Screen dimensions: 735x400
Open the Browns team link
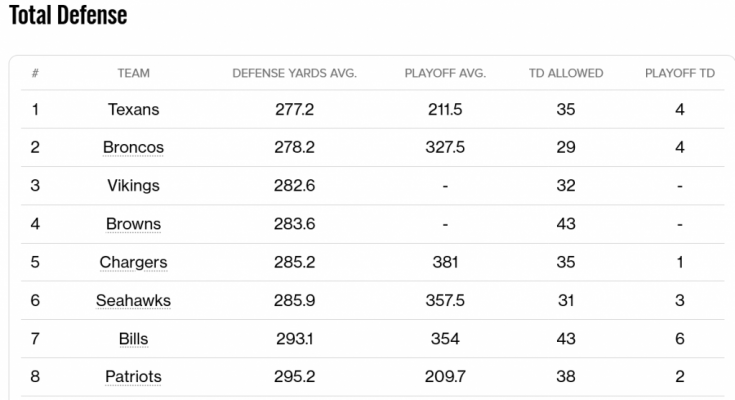(134, 224)
